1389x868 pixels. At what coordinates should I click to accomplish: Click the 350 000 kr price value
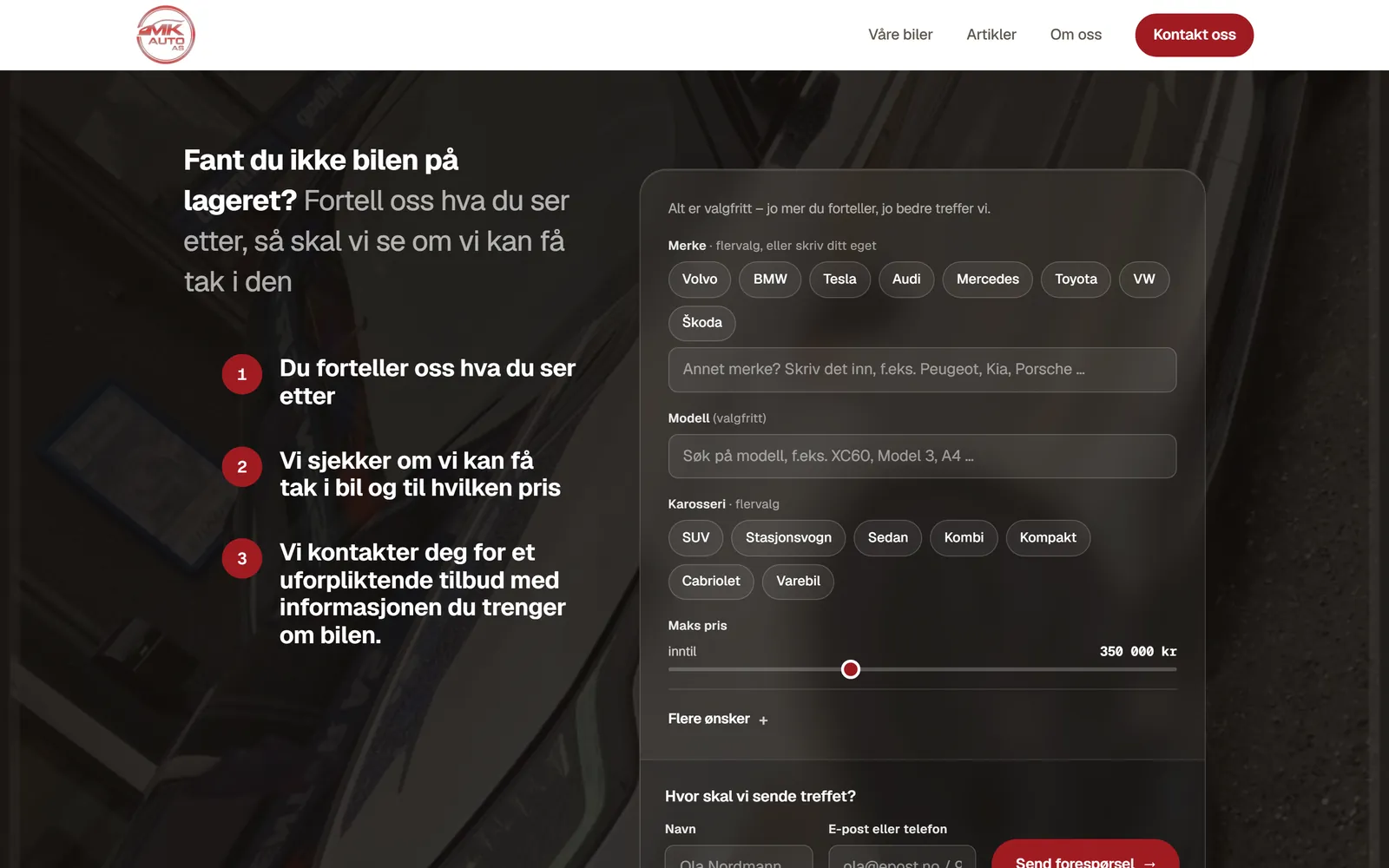pos(1138,652)
